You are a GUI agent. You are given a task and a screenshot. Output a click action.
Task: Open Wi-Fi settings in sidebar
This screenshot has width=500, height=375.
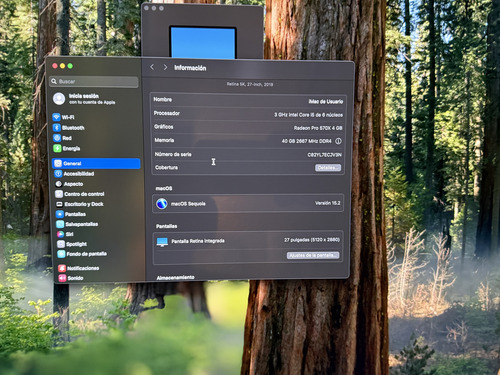pos(64,117)
